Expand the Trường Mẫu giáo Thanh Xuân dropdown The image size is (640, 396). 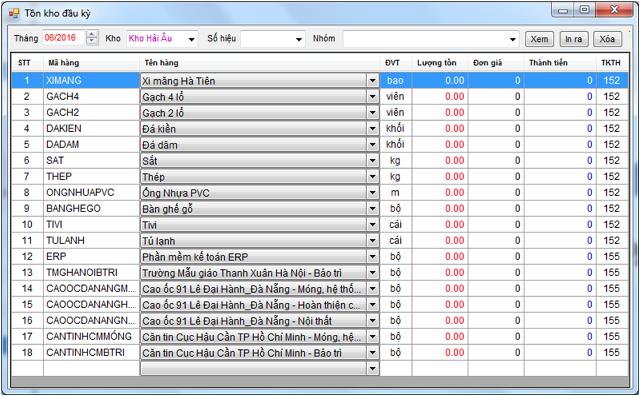click(372, 273)
